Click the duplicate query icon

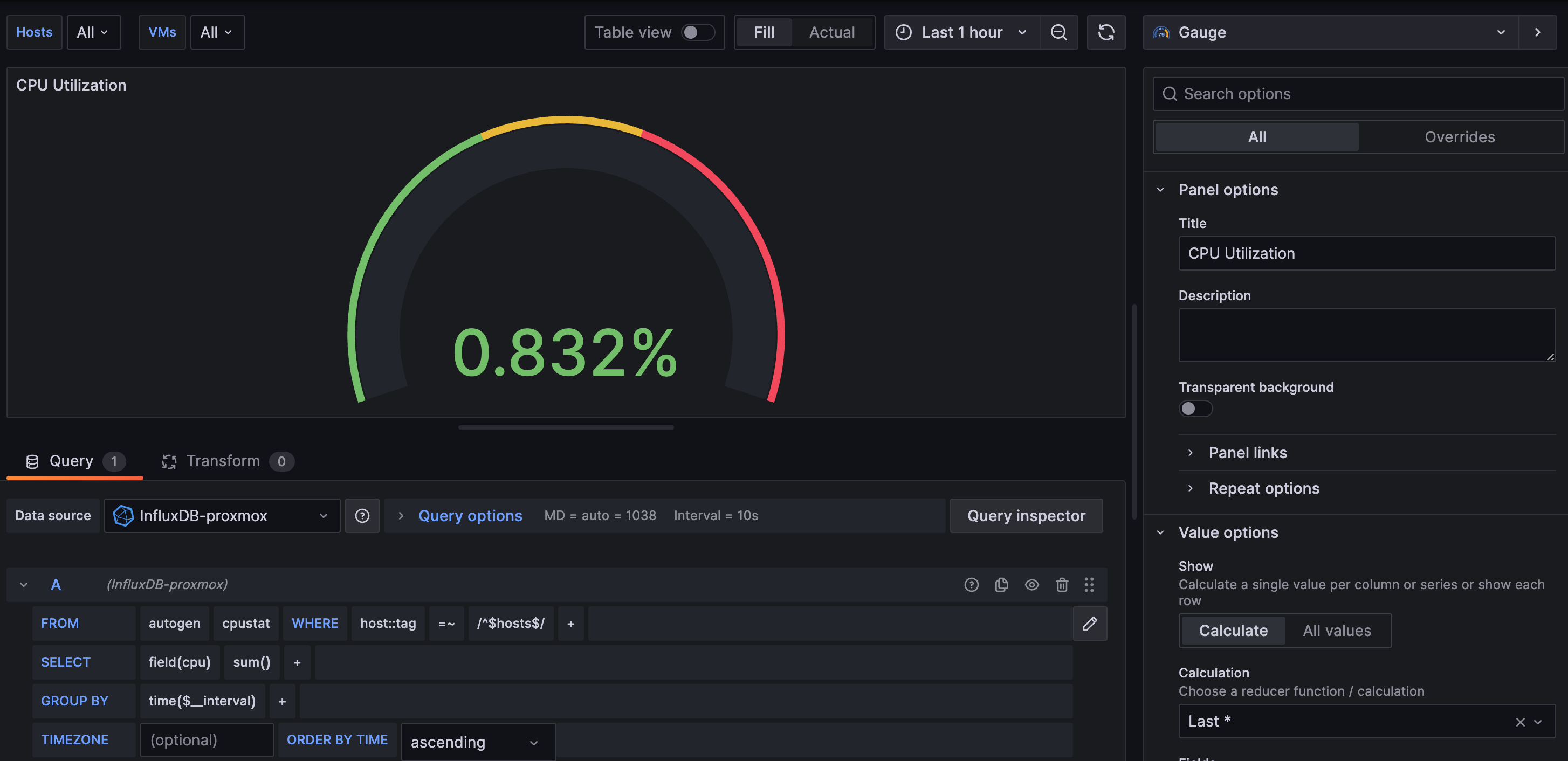(1002, 584)
